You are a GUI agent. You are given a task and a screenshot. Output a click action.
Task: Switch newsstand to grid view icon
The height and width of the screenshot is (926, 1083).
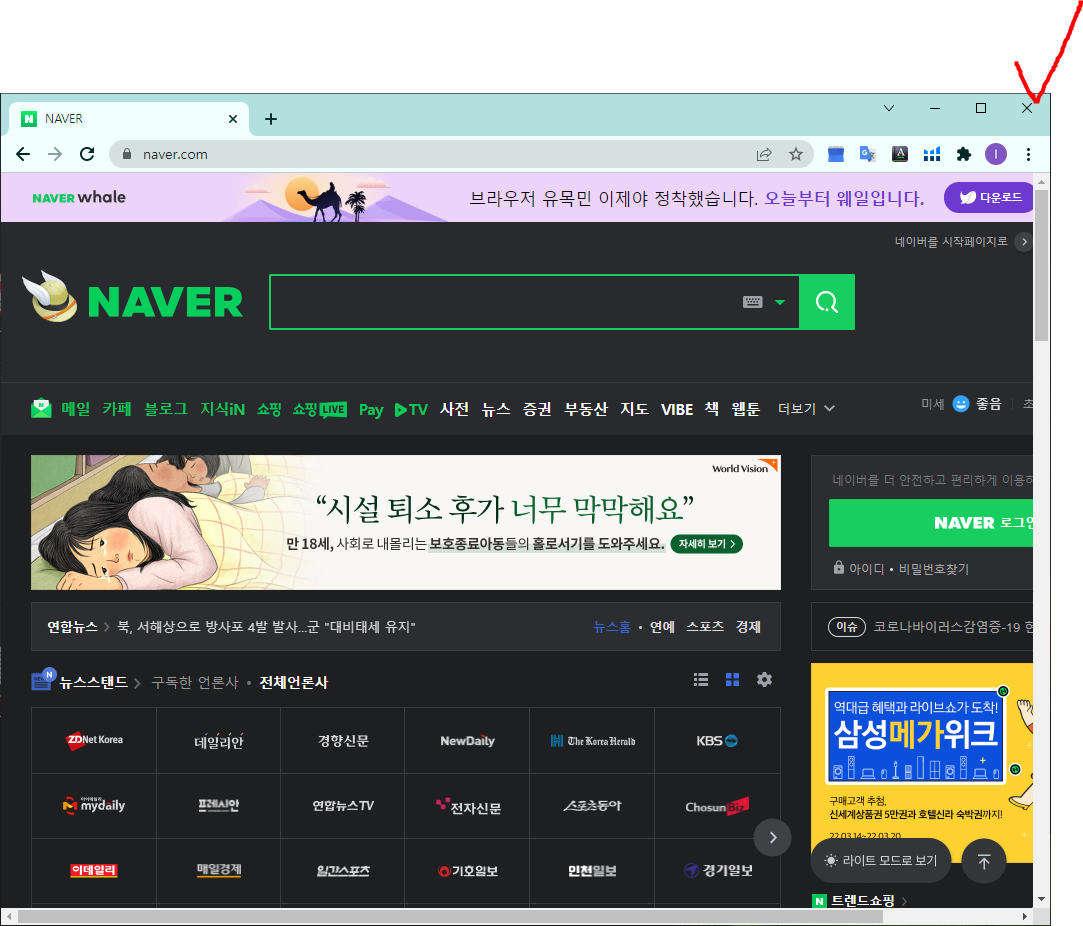733,679
